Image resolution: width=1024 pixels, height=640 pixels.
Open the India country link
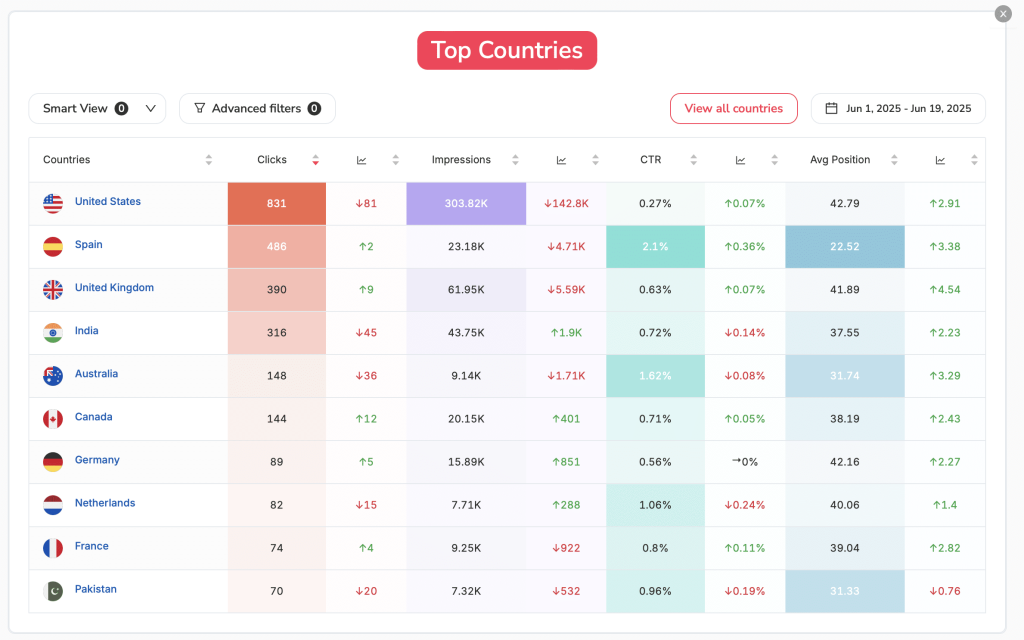[86, 330]
